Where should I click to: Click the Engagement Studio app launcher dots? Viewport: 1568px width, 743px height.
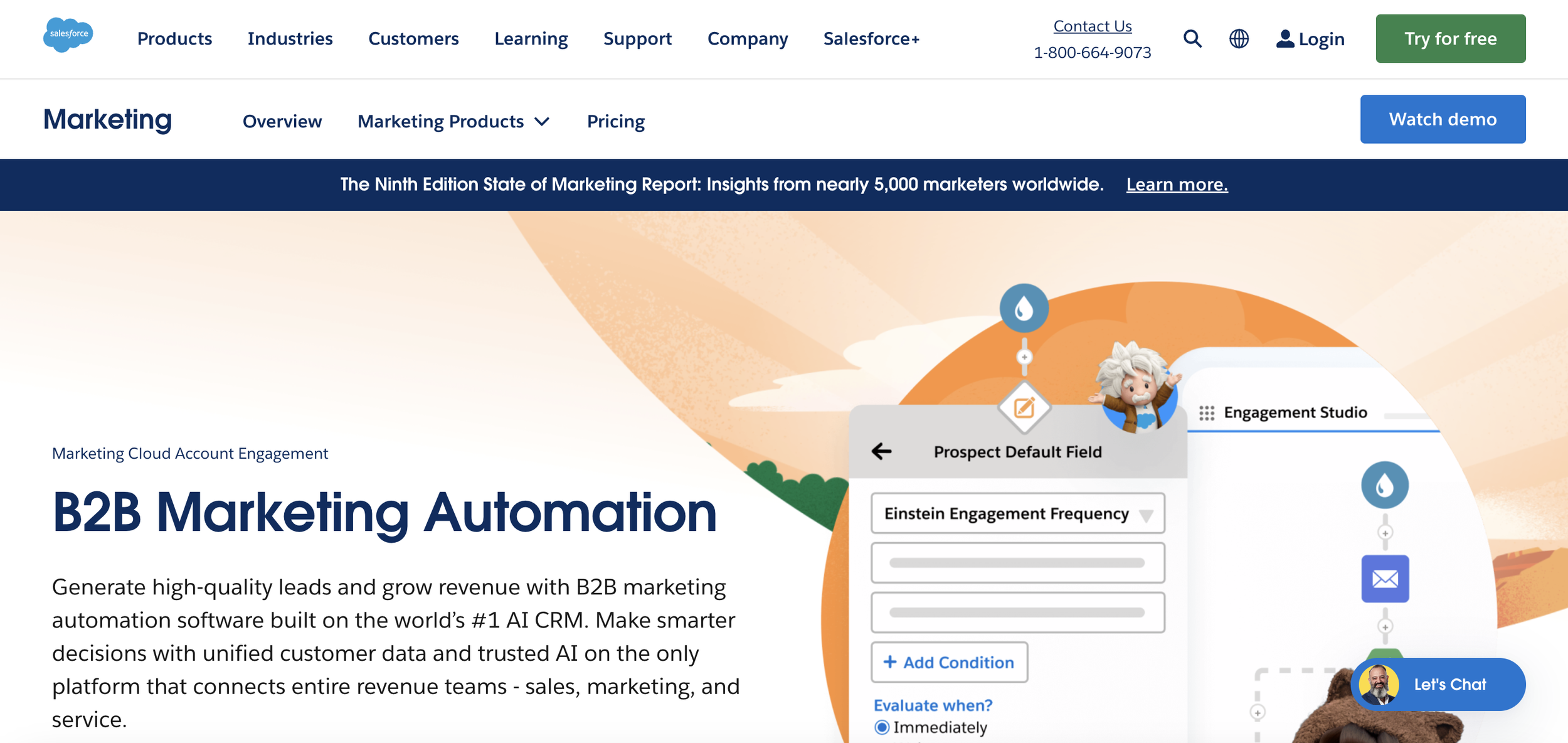(x=1207, y=413)
